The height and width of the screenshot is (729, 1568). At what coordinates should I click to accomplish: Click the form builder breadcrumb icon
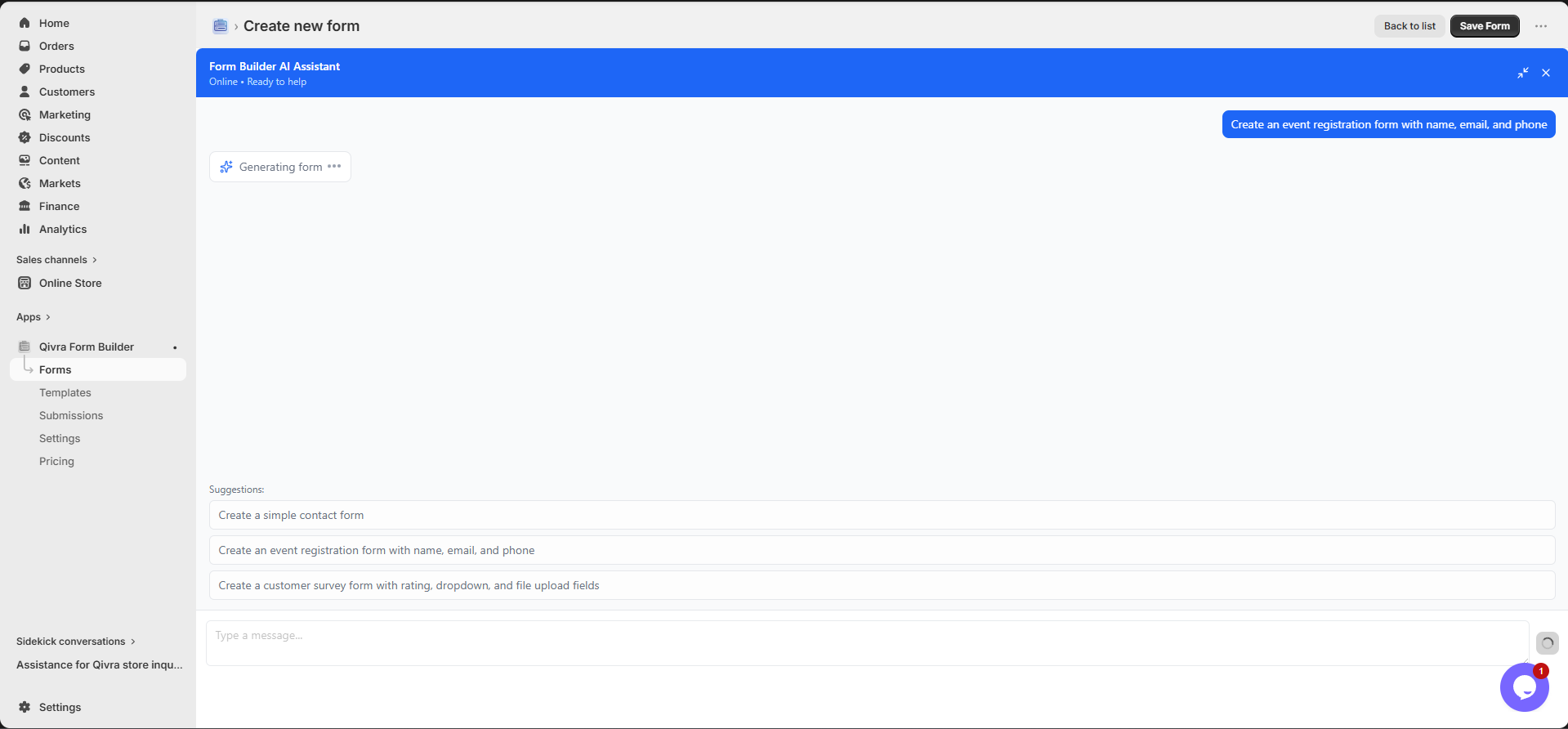[220, 26]
